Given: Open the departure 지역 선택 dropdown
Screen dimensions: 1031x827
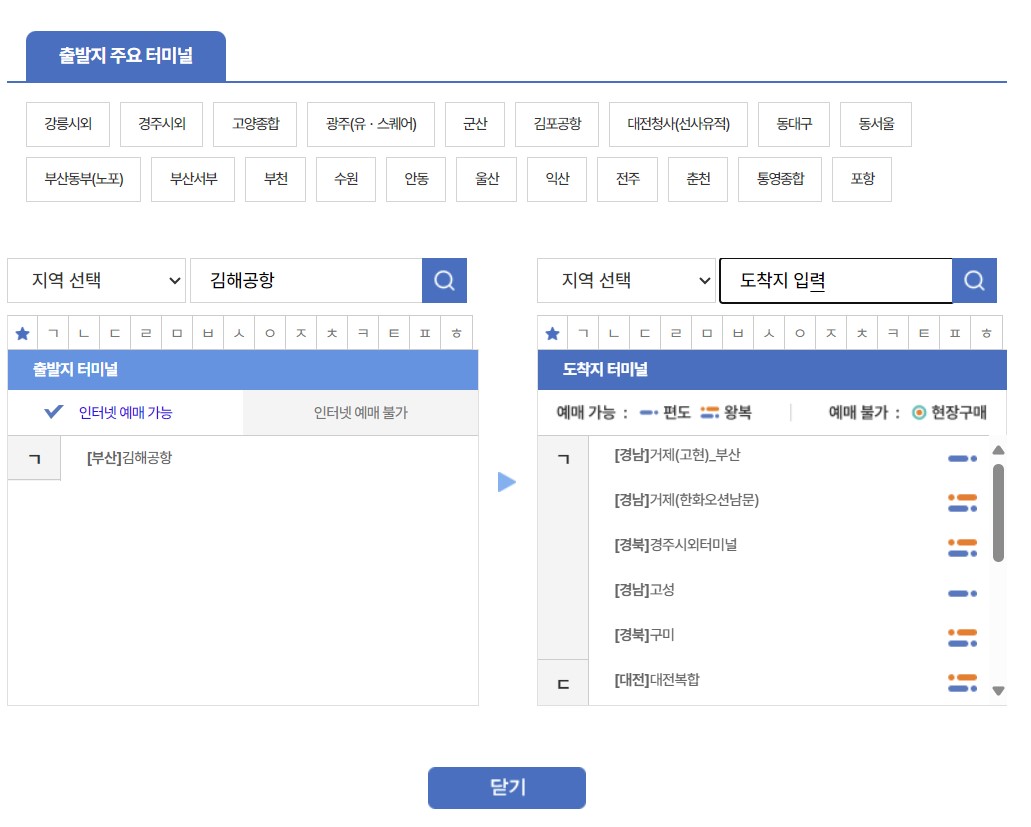Looking at the screenshot, I should tap(97, 281).
